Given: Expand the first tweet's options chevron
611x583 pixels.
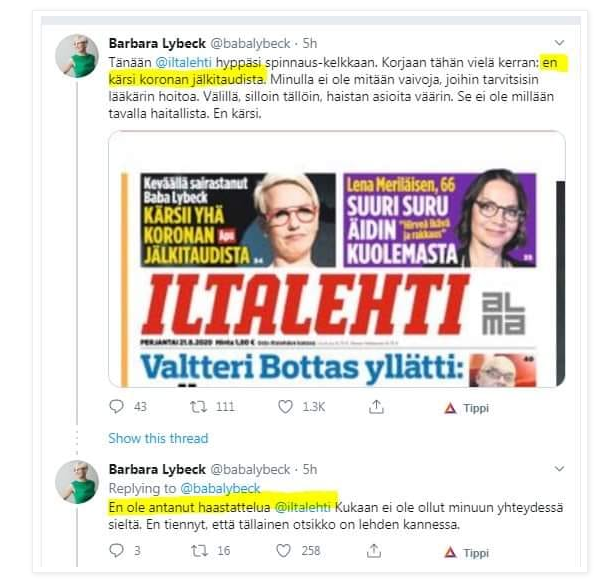Looking at the screenshot, I should 559,42.
